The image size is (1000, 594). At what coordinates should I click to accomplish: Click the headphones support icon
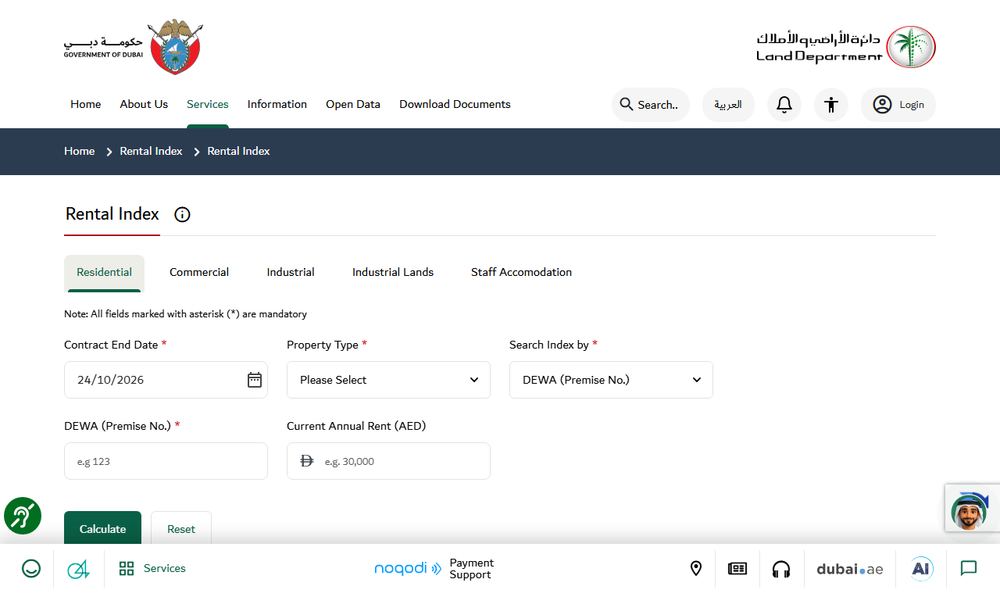(x=781, y=568)
